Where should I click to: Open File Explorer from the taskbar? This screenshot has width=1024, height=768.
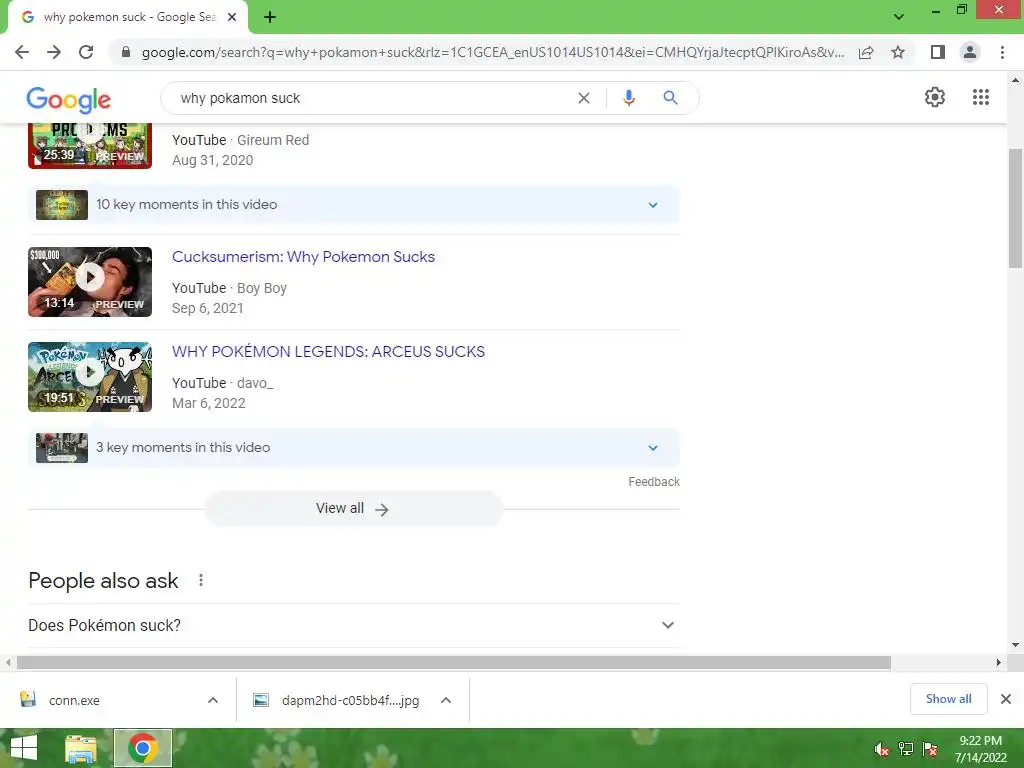point(81,748)
